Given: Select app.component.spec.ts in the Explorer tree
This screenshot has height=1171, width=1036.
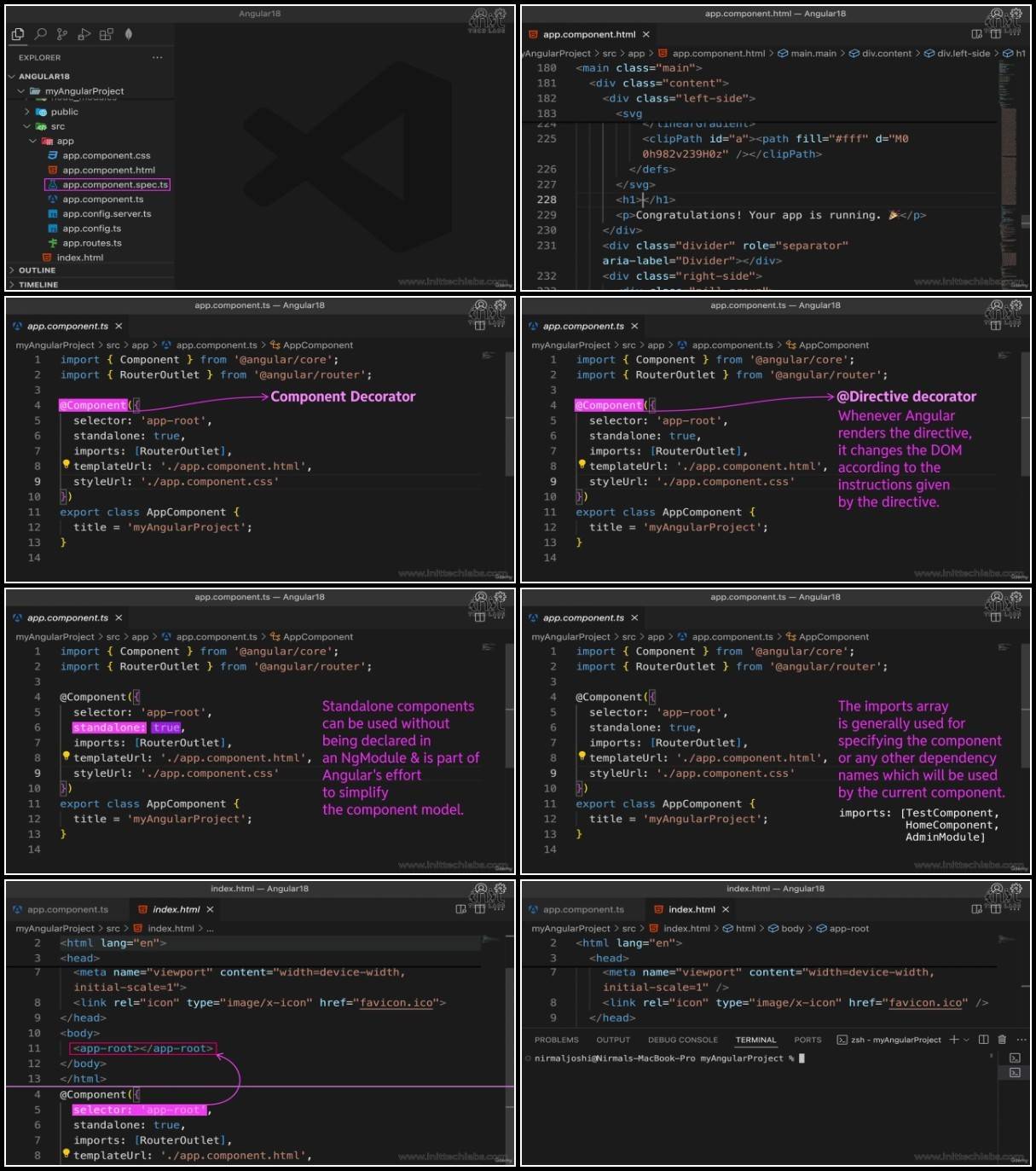Looking at the screenshot, I should (x=107, y=184).
